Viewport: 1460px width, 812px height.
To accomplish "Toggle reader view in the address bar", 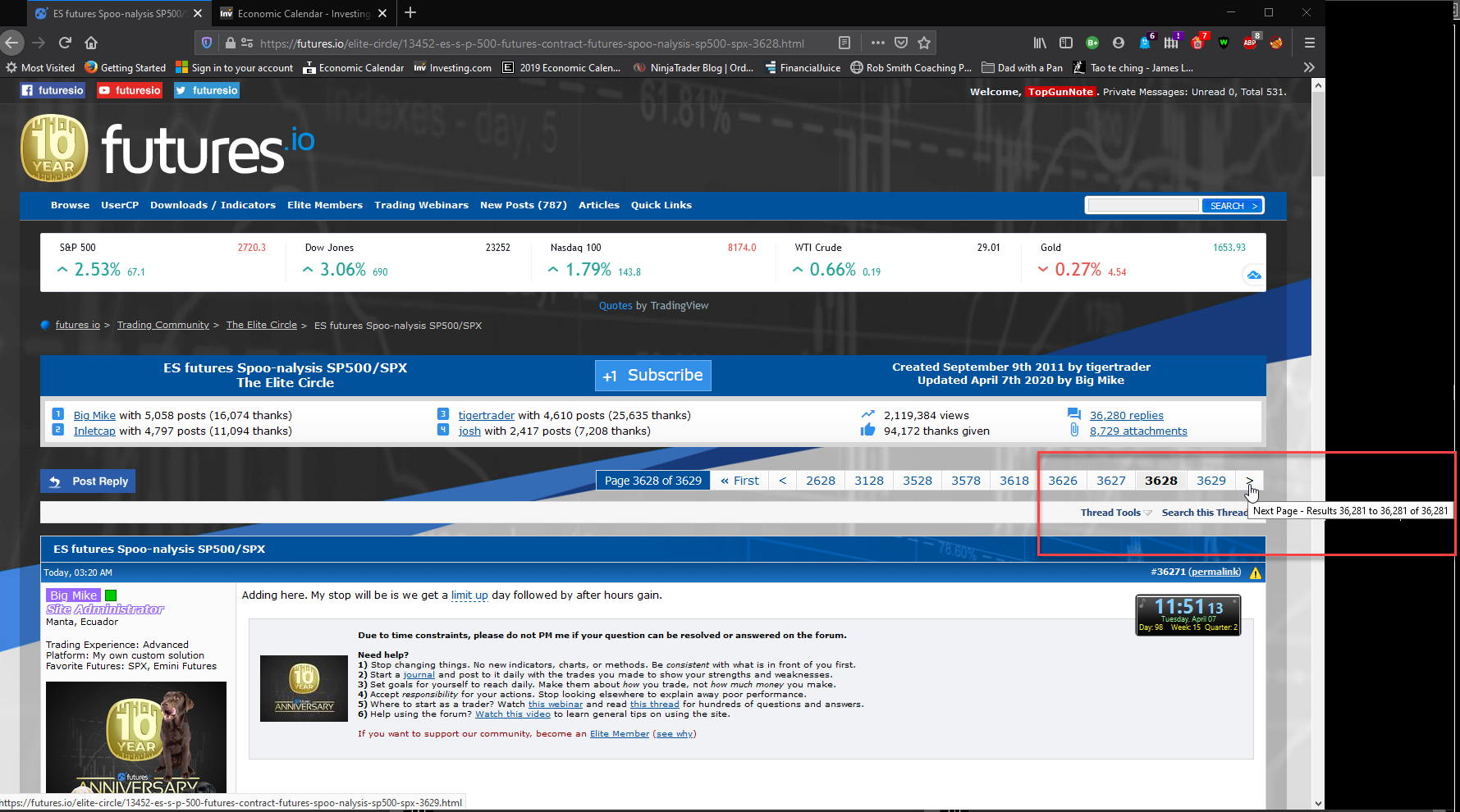I will 844,43.
